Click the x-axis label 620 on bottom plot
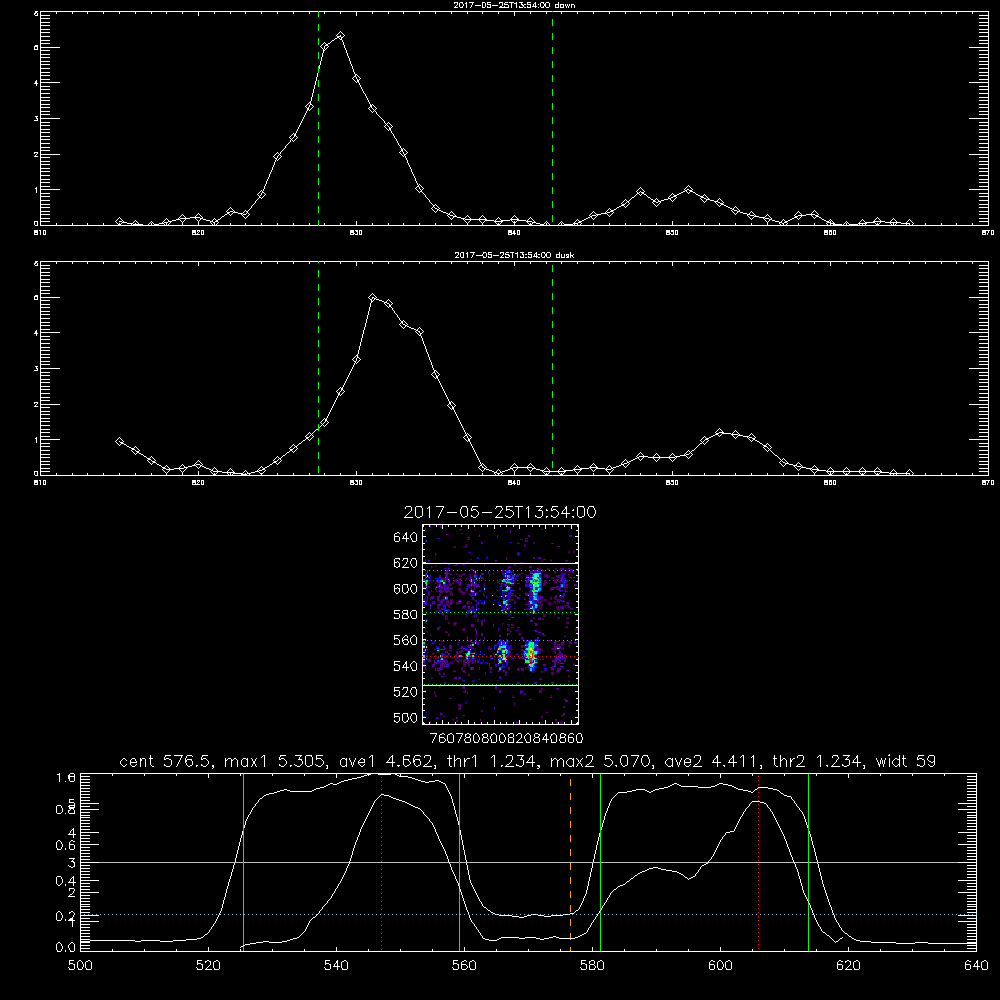 click(x=849, y=966)
